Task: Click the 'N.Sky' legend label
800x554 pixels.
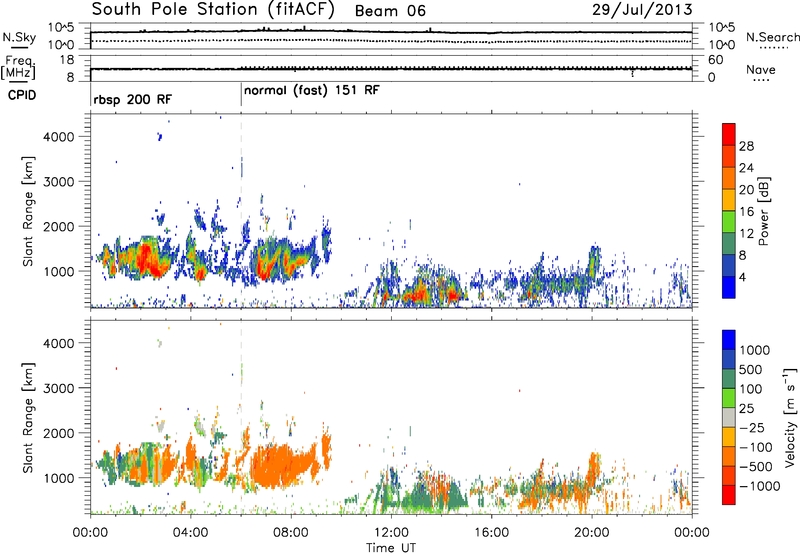Action: [x=19, y=37]
